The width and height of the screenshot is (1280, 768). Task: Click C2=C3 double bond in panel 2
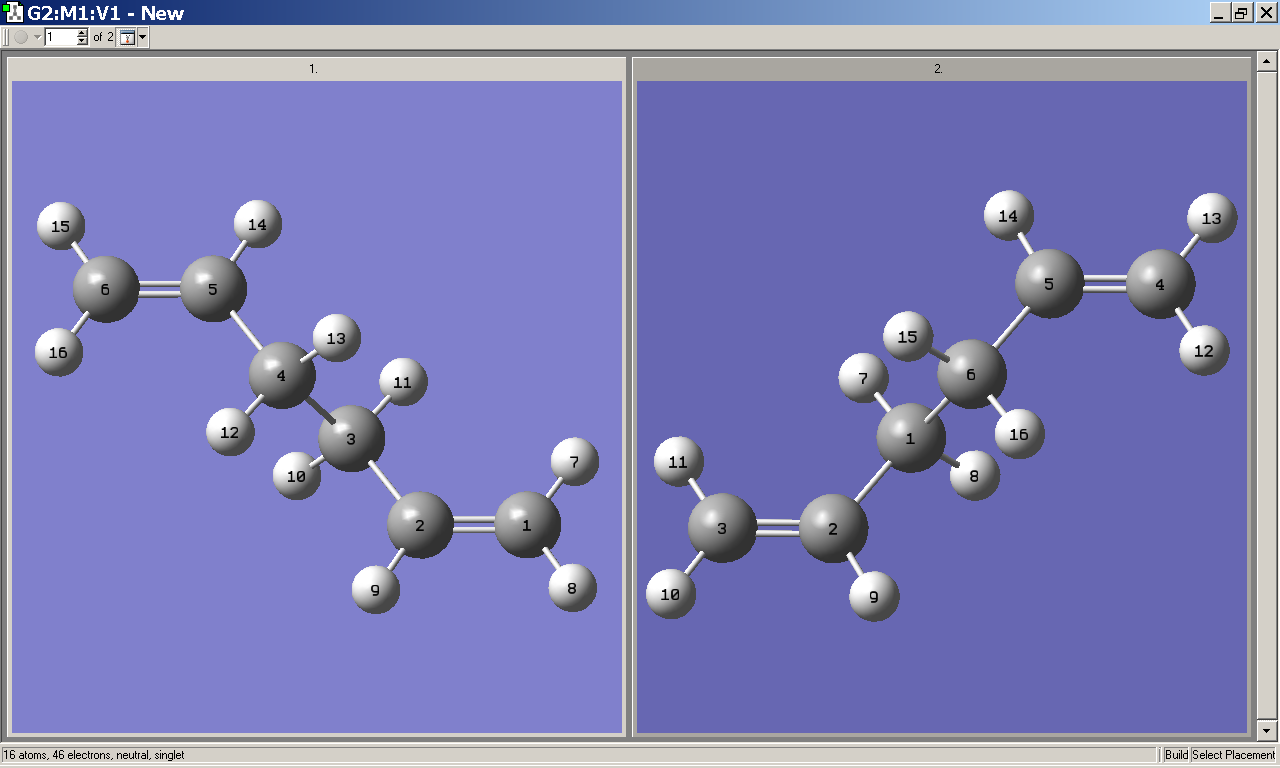click(x=778, y=528)
